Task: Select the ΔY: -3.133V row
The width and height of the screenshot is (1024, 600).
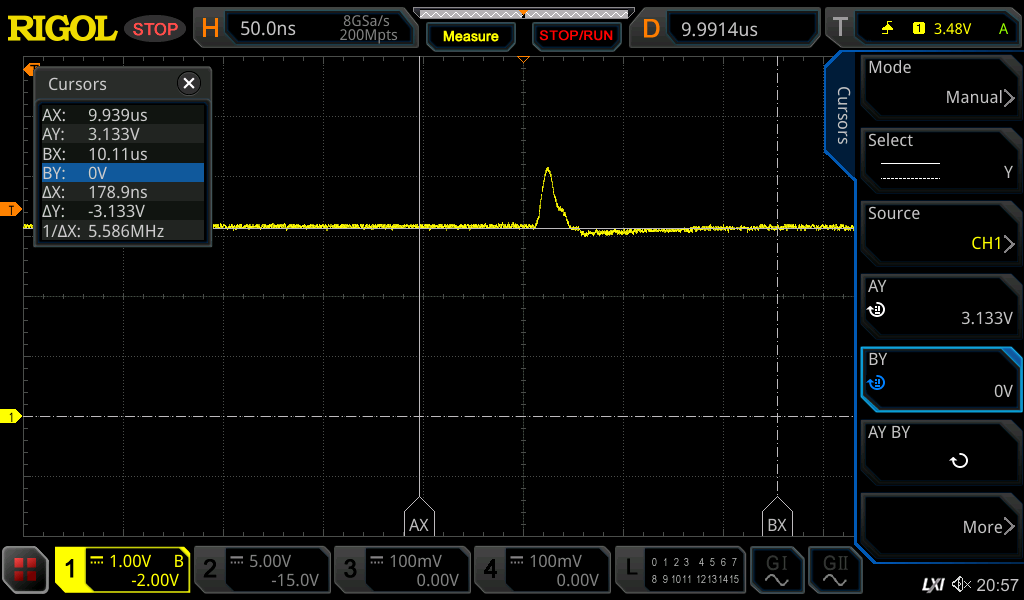Action: (x=121, y=211)
